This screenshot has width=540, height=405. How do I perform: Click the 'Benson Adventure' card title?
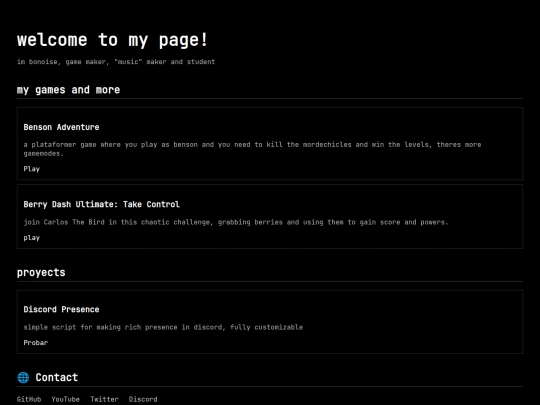coord(61,127)
